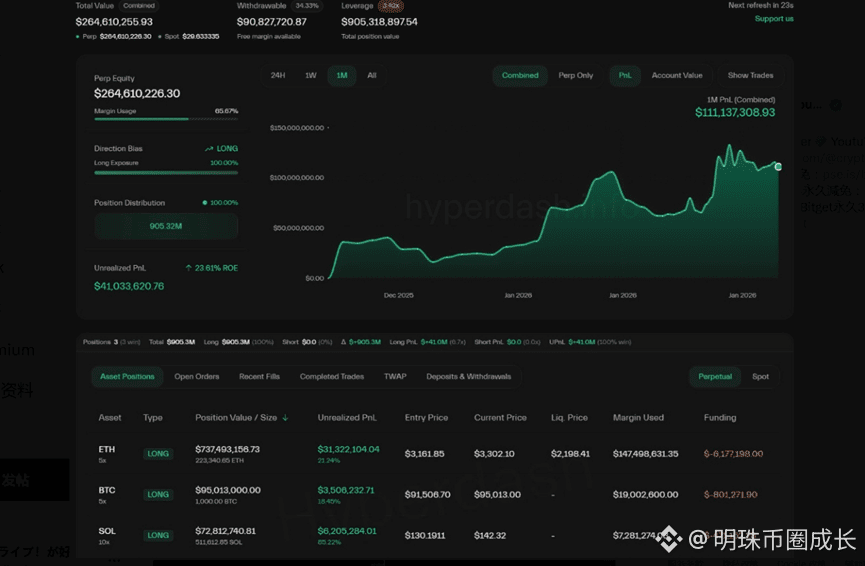Click the LONG trend arrow icon in Direction Bias

click(x=209, y=149)
